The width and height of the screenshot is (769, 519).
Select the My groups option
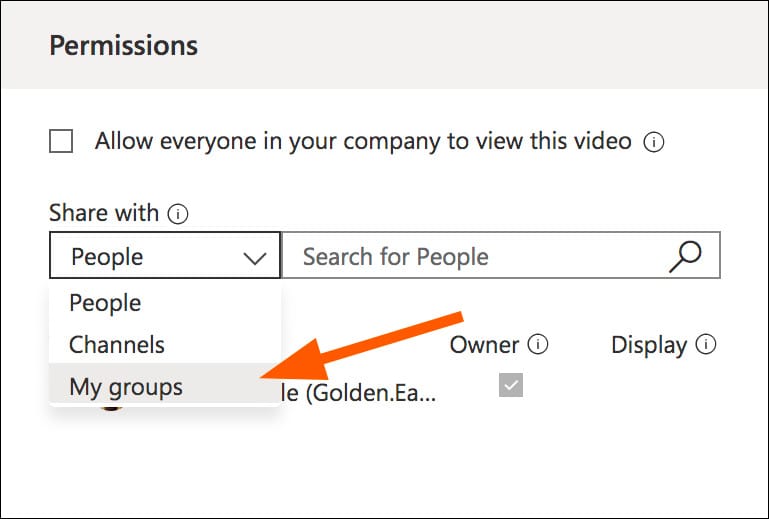(x=126, y=386)
